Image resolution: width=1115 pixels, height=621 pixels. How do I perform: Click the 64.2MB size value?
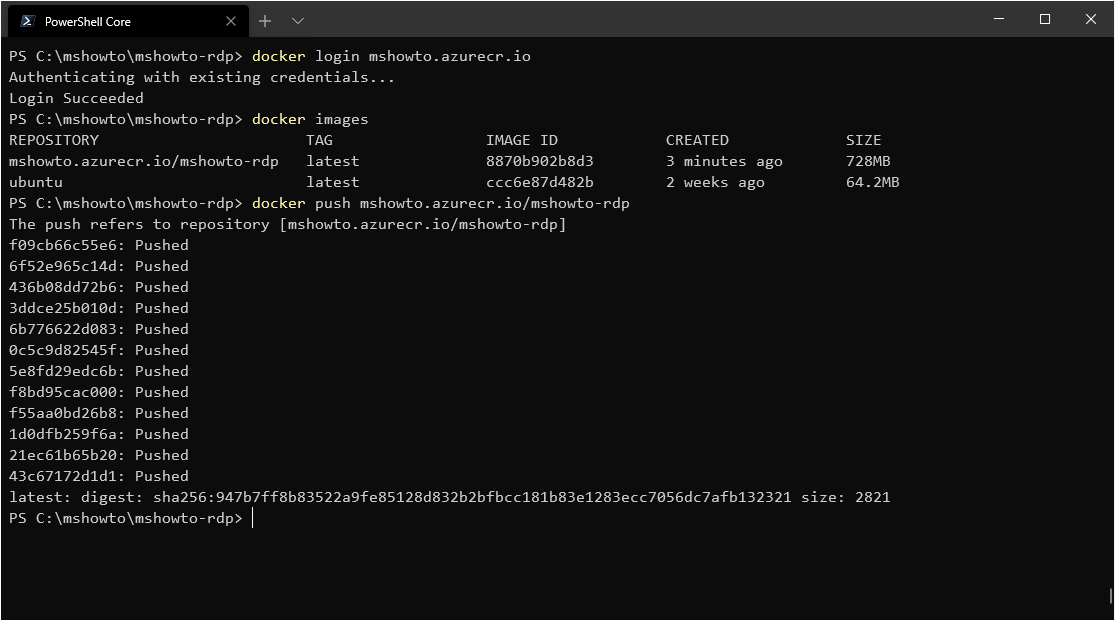pos(873,182)
